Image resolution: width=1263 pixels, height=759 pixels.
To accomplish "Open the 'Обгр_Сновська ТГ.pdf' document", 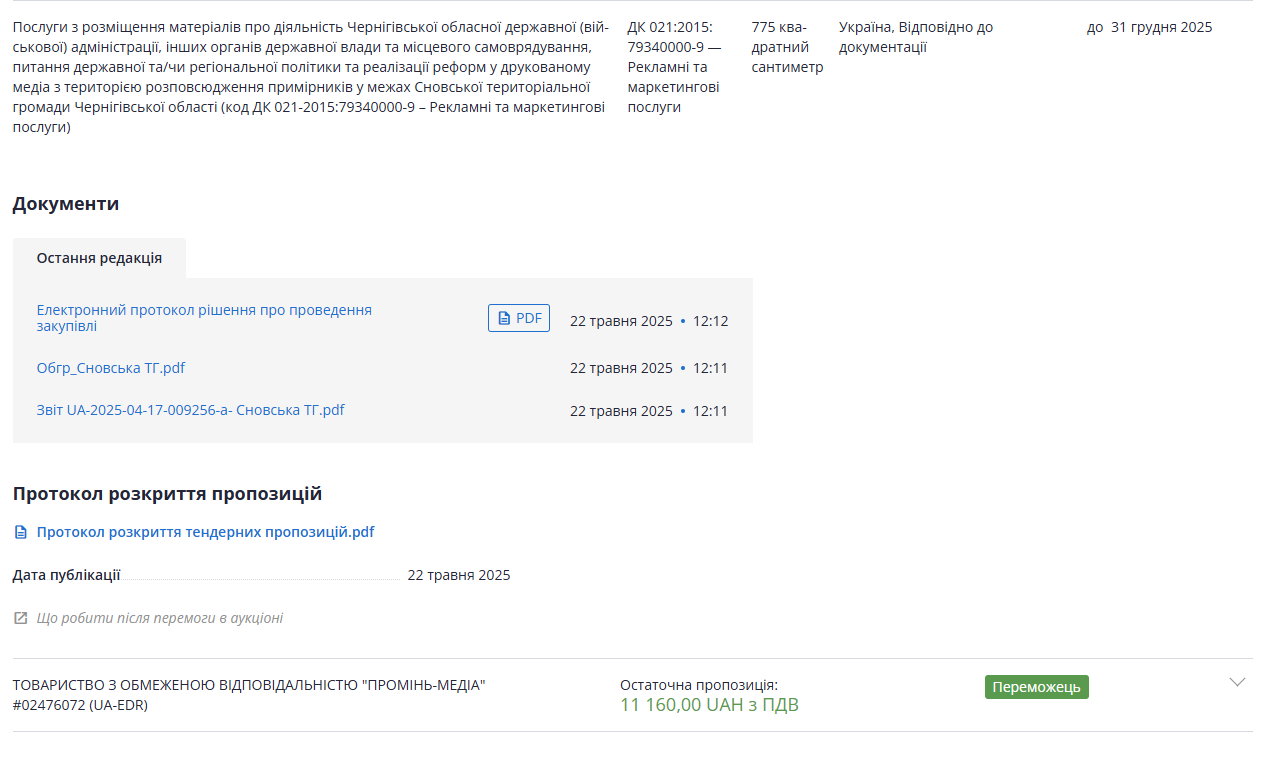I will coord(111,368).
